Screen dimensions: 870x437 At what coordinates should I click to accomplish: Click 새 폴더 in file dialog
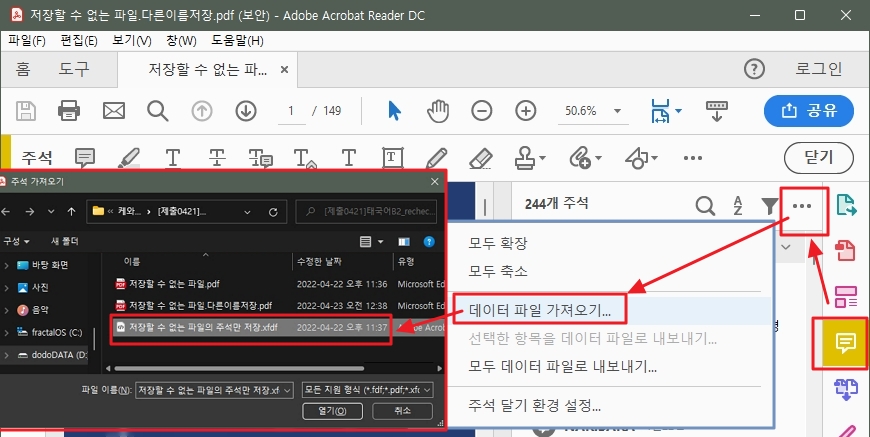[65, 241]
